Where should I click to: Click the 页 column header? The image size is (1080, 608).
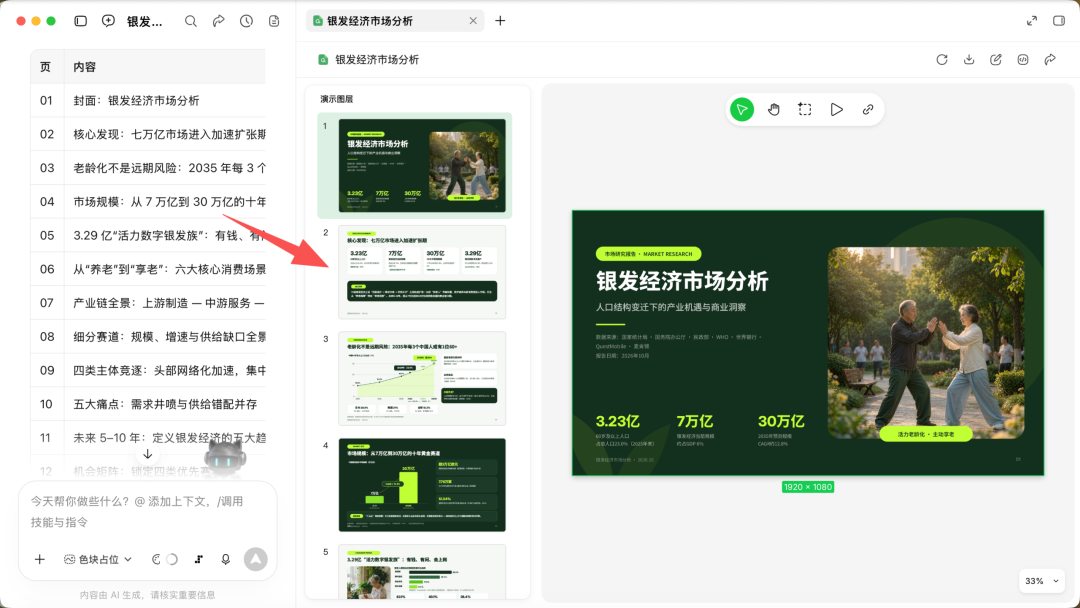tap(45, 67)
